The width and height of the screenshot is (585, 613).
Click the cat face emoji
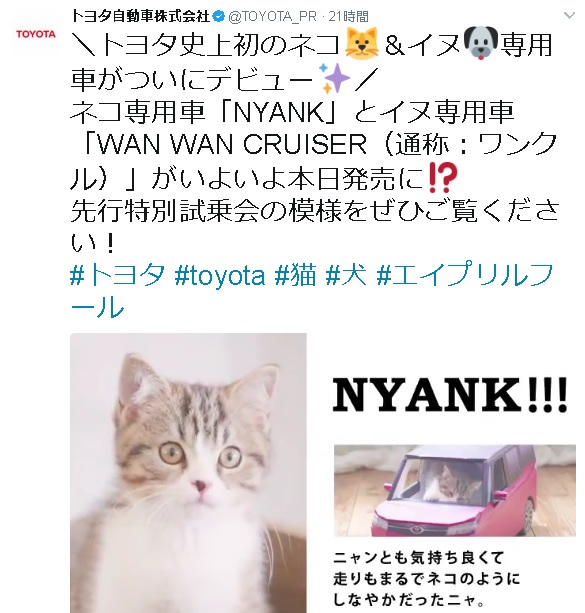click(x=362, y=44)
